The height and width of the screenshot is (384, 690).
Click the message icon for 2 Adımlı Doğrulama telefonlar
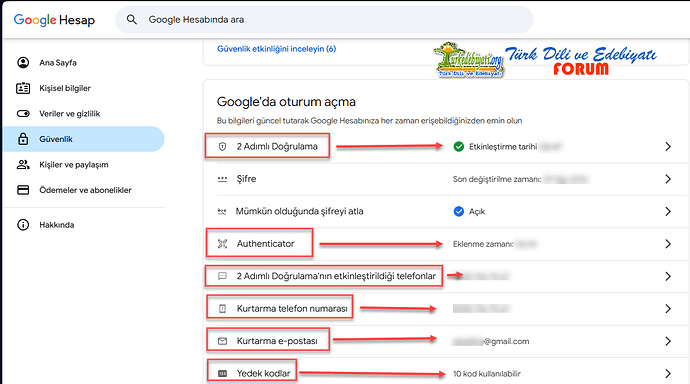223,276
